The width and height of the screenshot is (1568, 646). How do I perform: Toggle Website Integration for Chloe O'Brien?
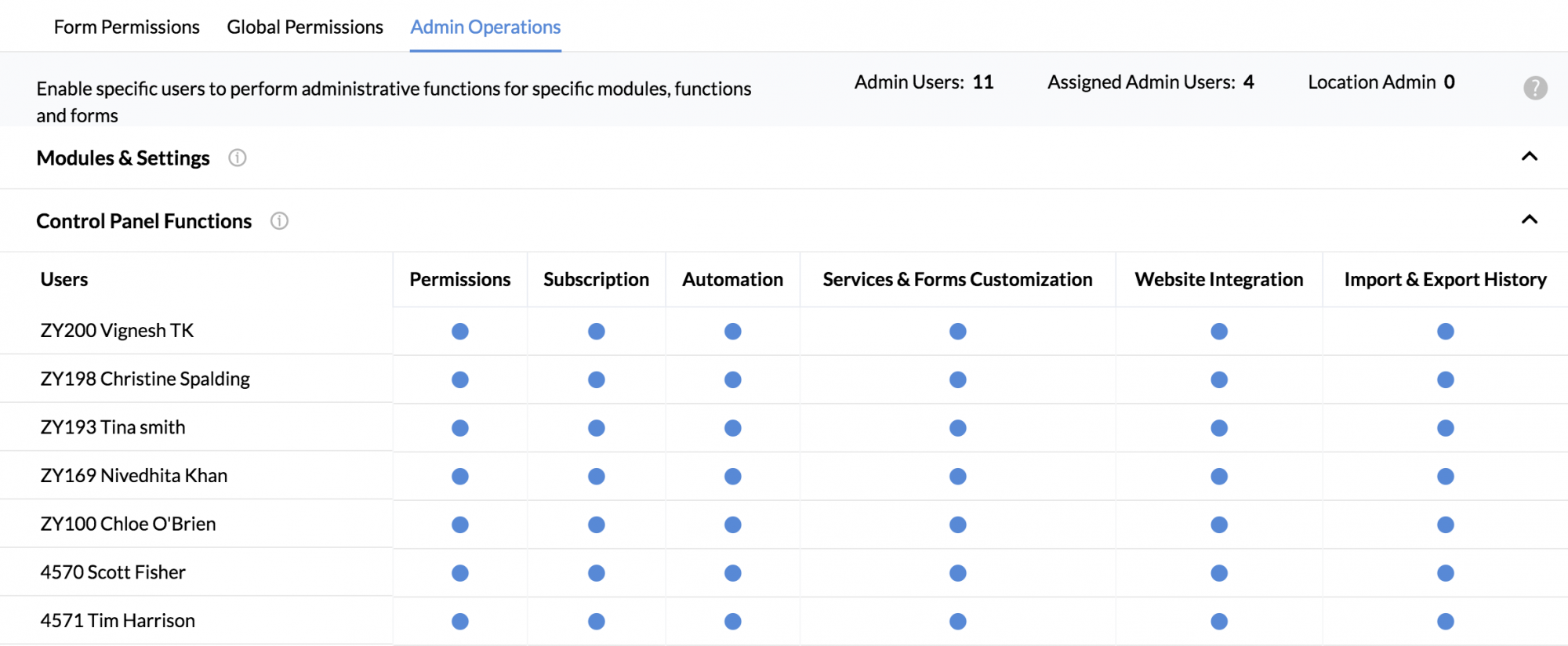pos(1219,524)
